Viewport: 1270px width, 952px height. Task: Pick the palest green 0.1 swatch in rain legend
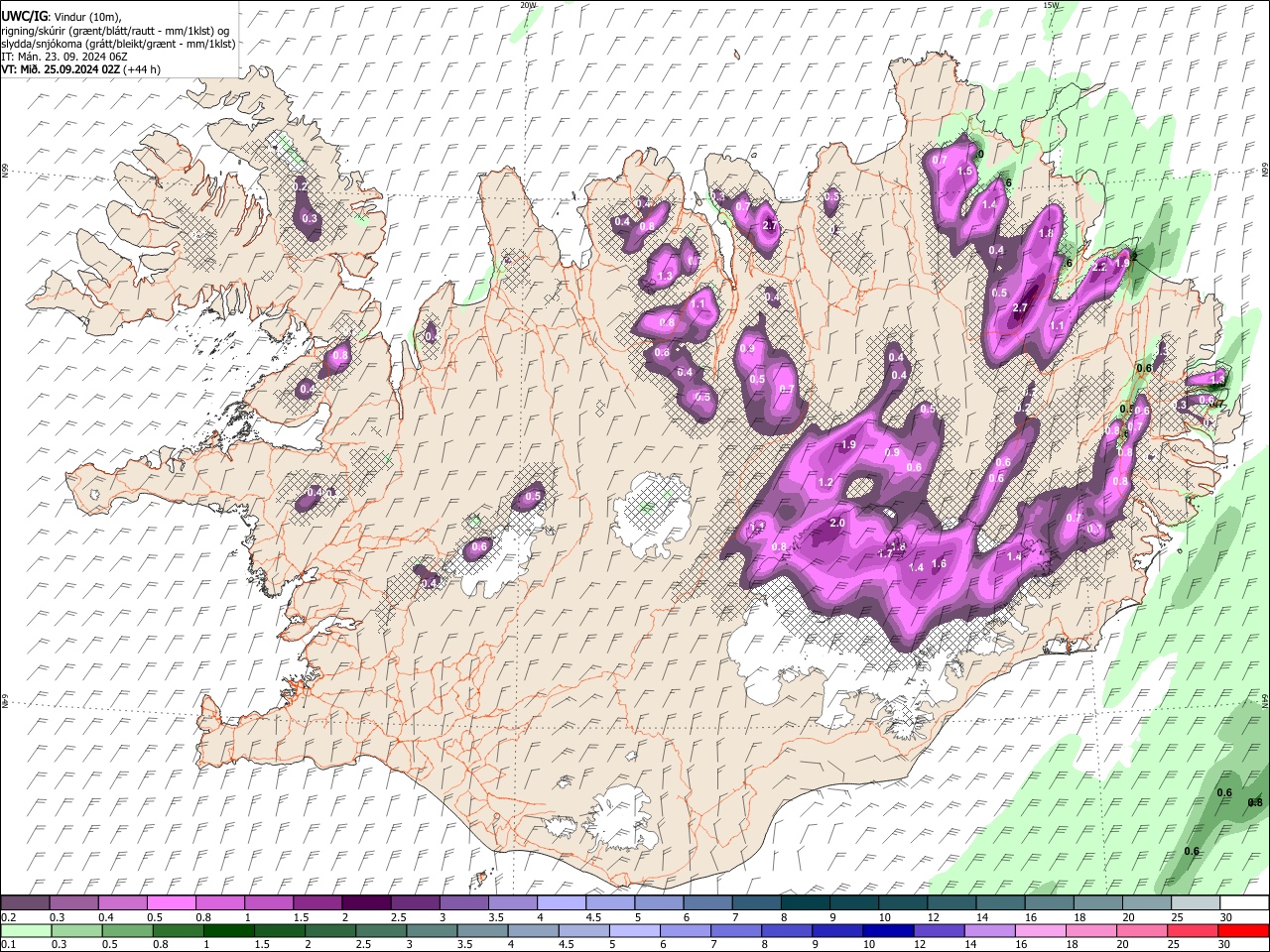pos(26,930)
